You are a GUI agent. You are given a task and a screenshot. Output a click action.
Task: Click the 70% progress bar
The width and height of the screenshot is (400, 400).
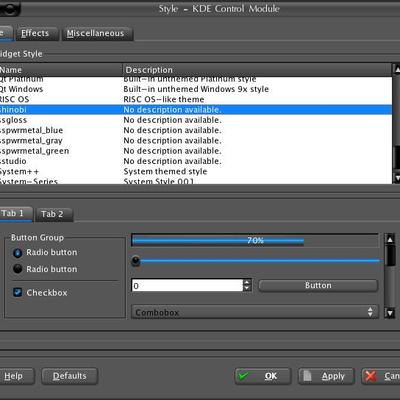255,240
